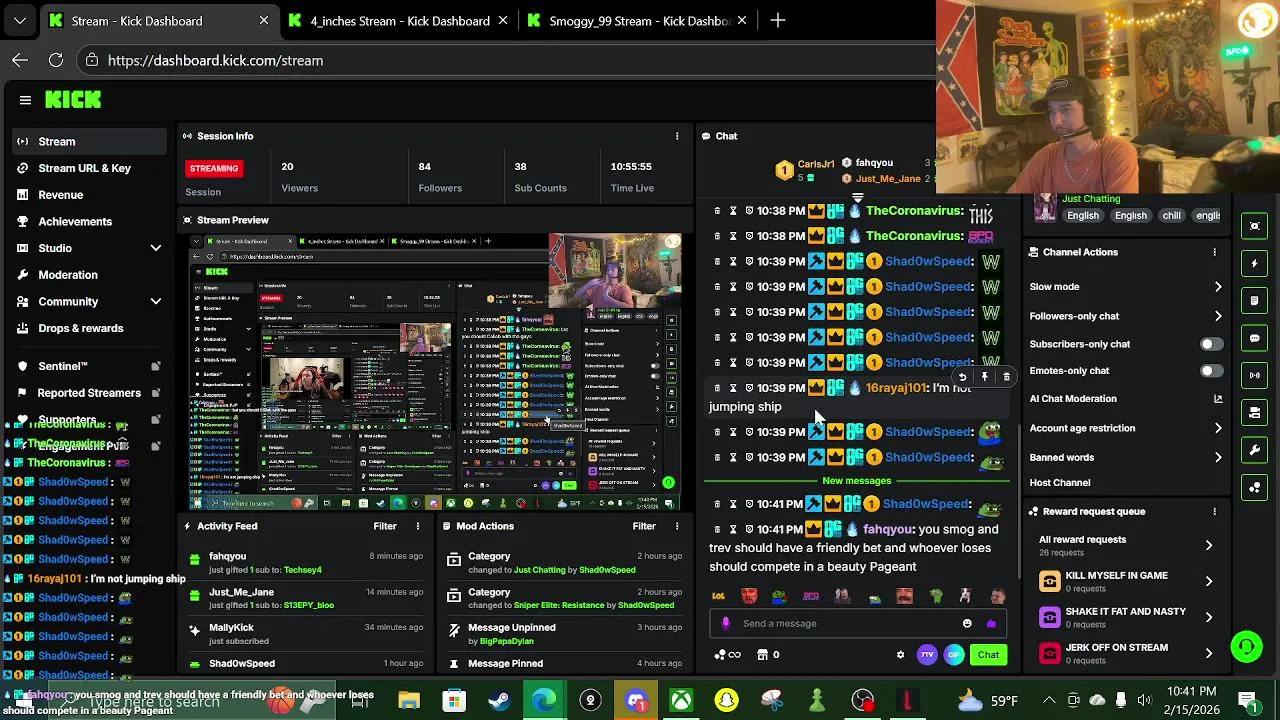The width and height of the screenshot is (1280, 720).
Task: Open Stream URL & Key in sidebar
Action: click(84, 168)
